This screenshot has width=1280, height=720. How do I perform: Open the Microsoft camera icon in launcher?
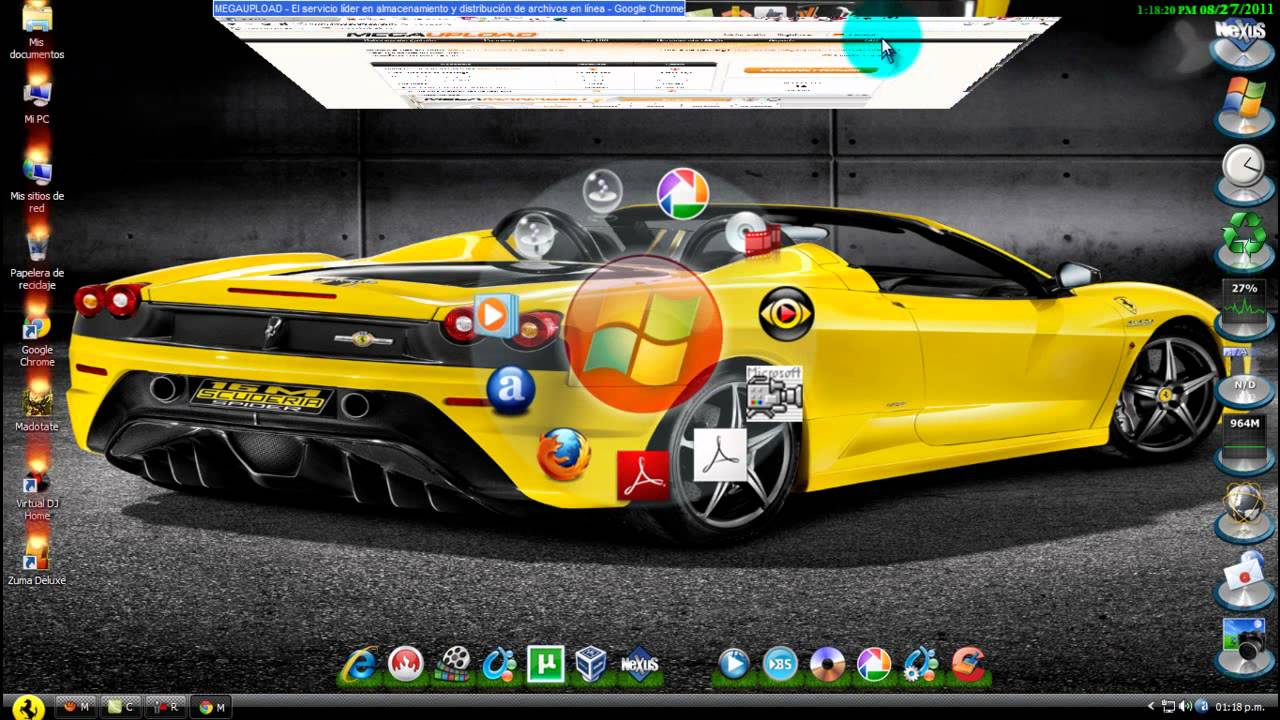click(774, 394)
